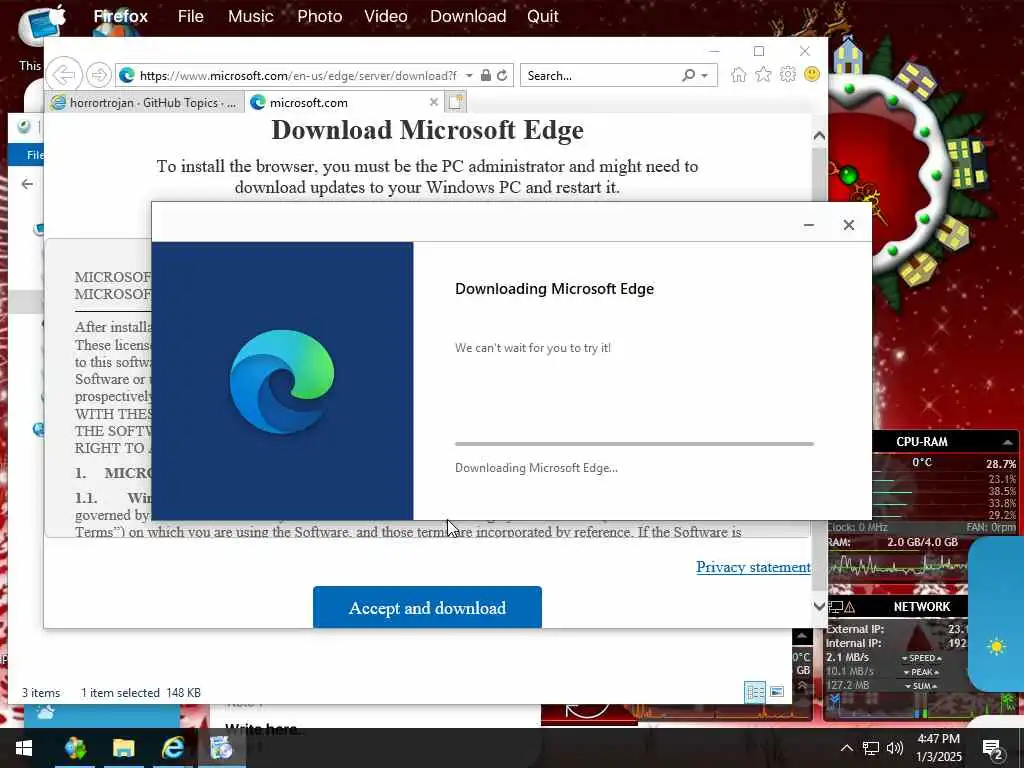1024x768 pixels.
Task: Click the running installer taskbar icon
Action: pyautogui.click(x=221, y=748)
